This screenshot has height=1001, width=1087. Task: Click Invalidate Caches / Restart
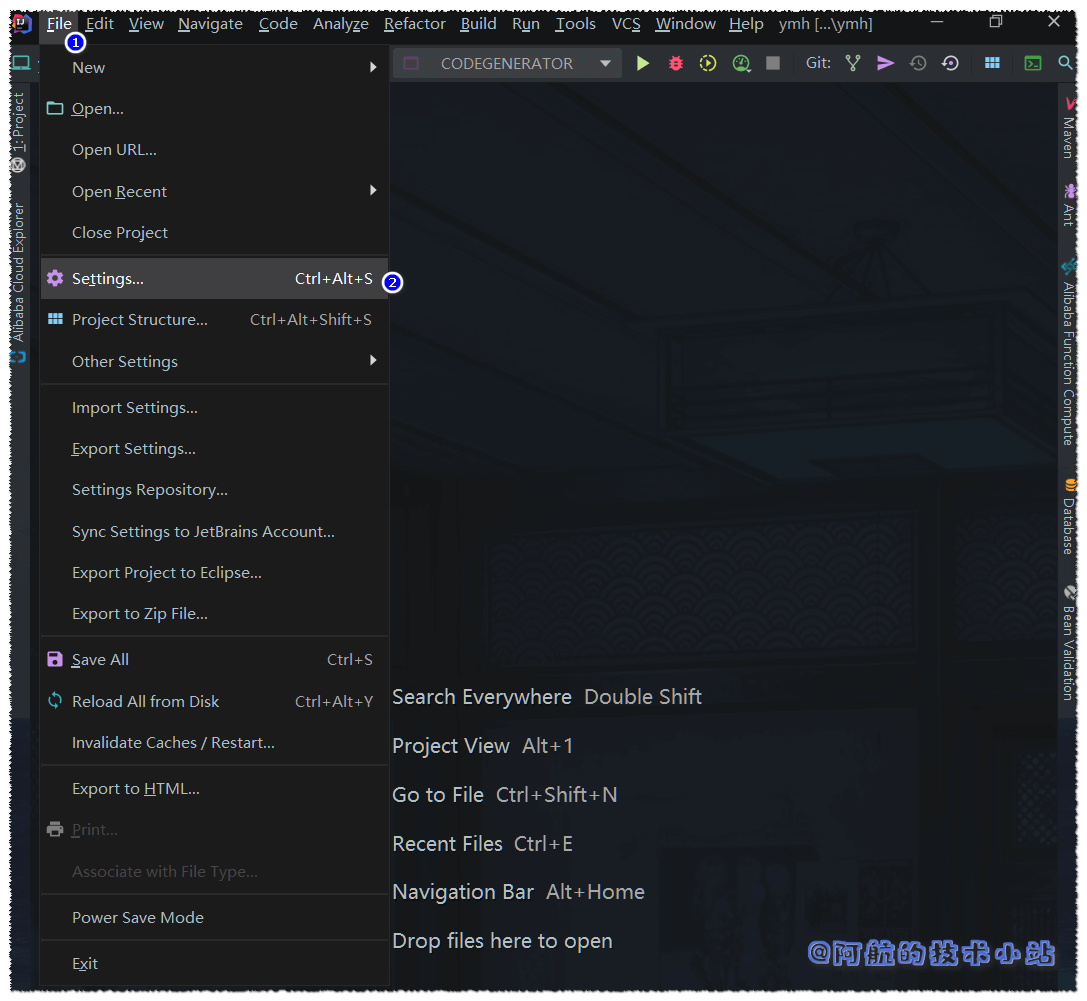tap(172, 742)
